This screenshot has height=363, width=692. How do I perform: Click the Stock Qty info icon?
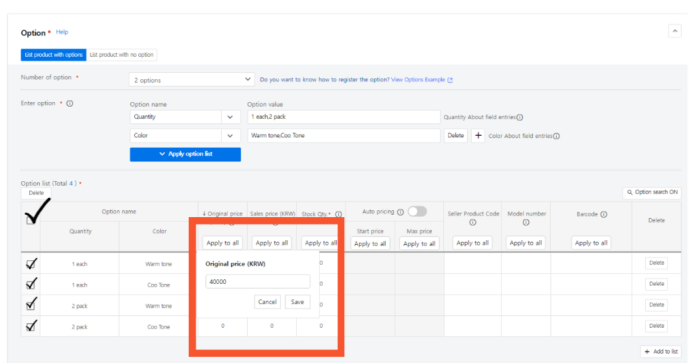tap(338, 214)
